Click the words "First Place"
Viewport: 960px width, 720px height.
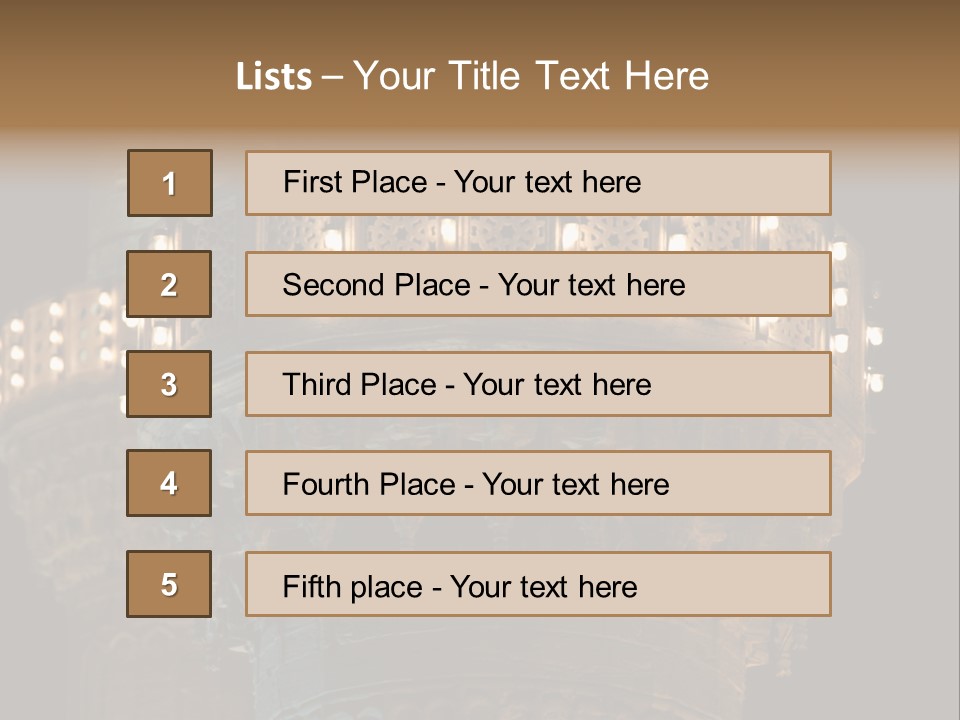(x=352, y=182)
